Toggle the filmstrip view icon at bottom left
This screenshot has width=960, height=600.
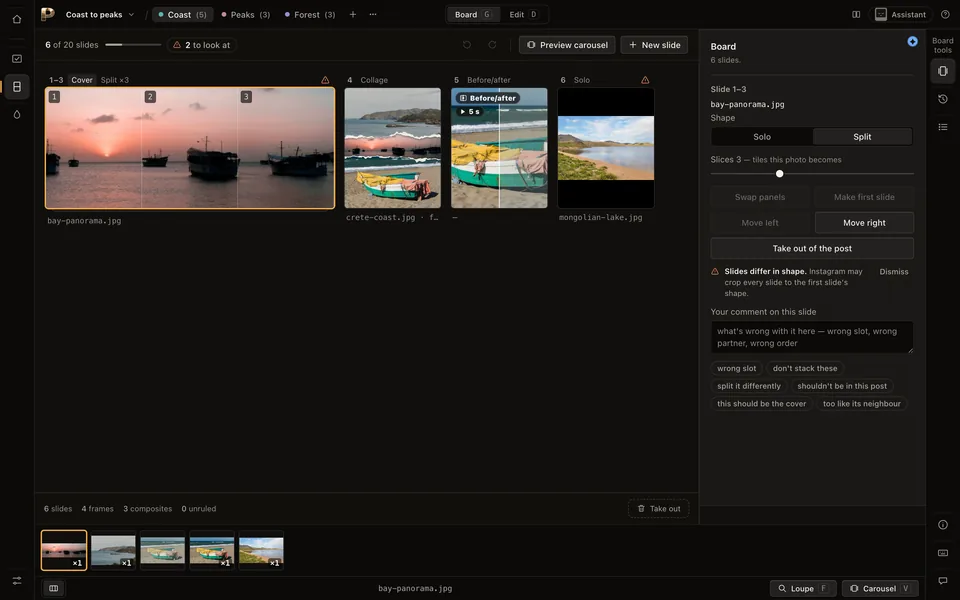click(x=54, y=588)
